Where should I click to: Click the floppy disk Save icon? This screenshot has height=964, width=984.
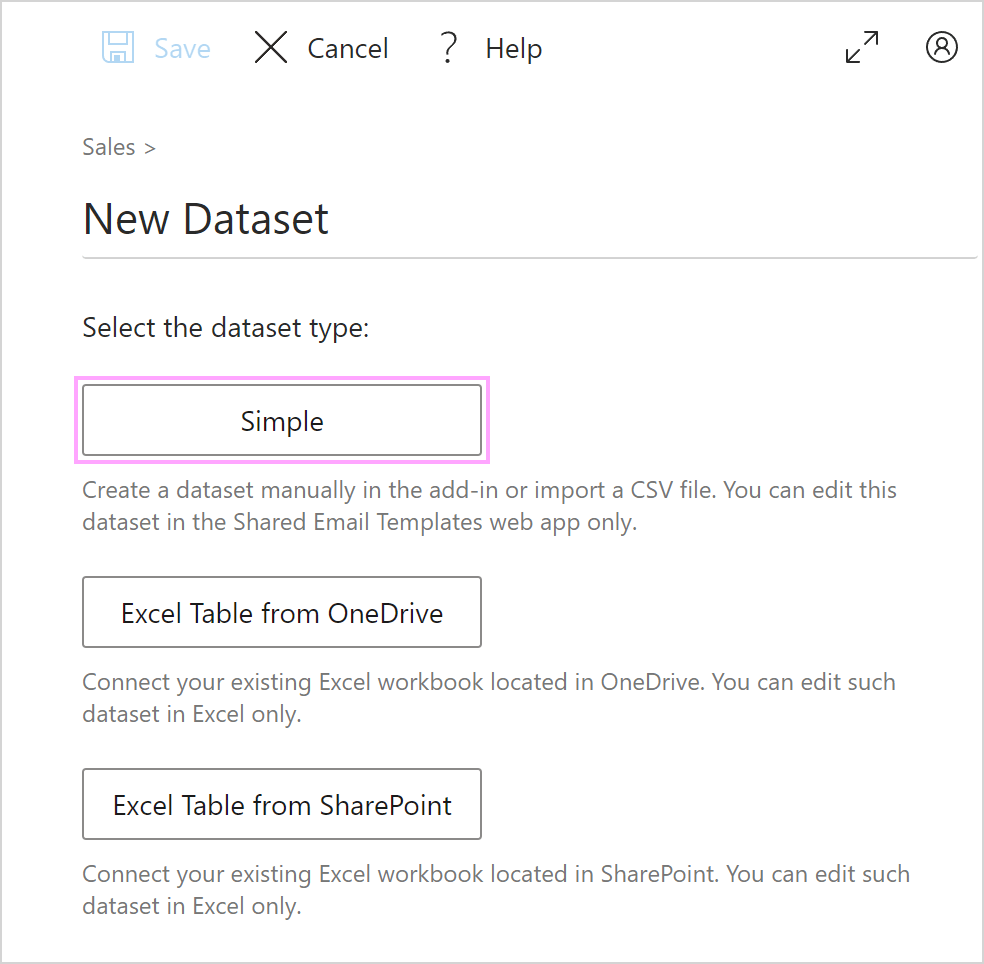point(118,47)
